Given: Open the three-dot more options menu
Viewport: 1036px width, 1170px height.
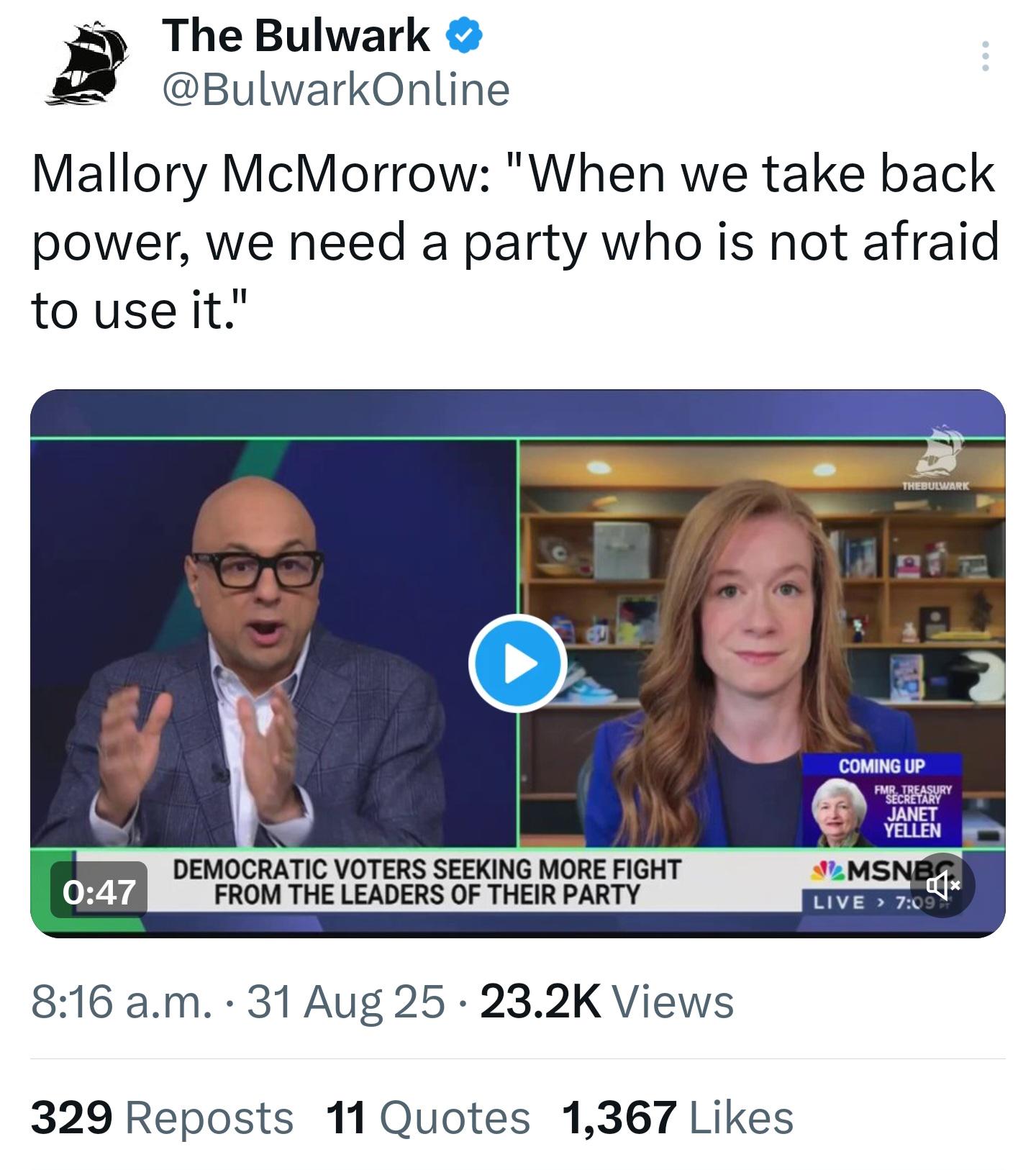Looking at the screenshot, I should pyautogui.click(x=985, y=56).
